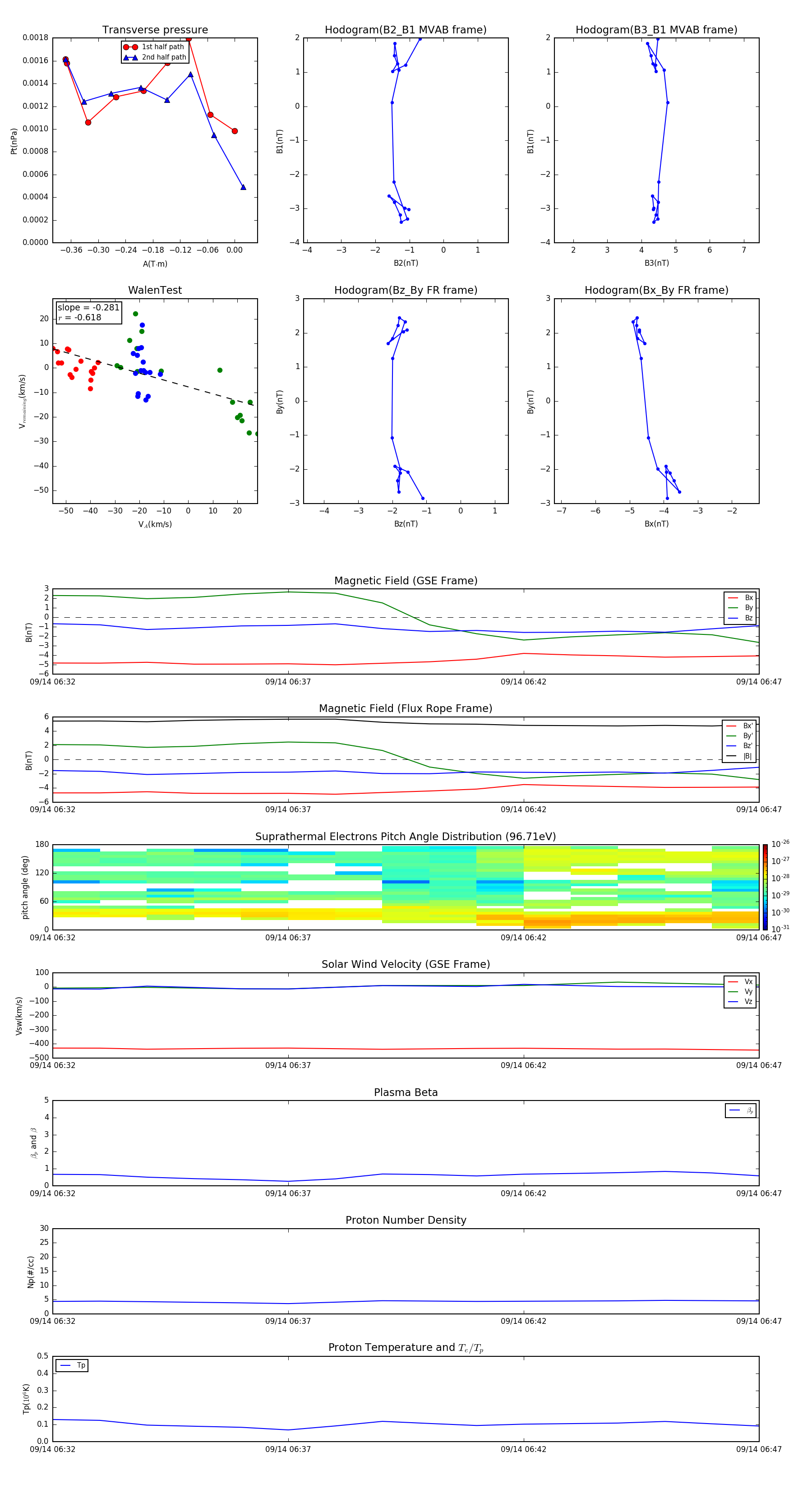Screen dimensions: 812x1489
Task: Click the "Hodogram(Bx_By FR frame)" title
Action: [656, 290]
